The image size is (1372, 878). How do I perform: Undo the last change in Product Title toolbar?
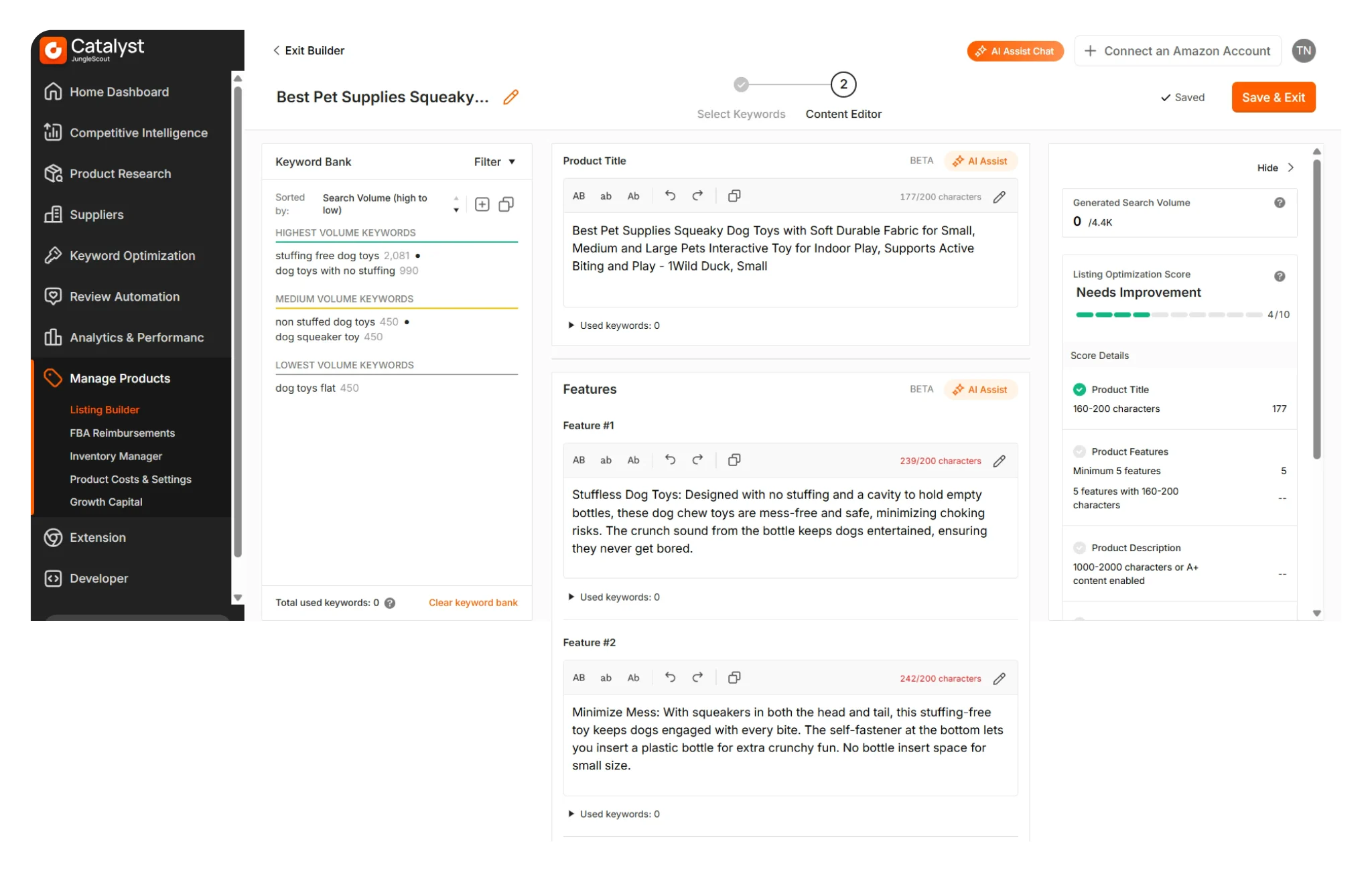click(x=670, y=196)
